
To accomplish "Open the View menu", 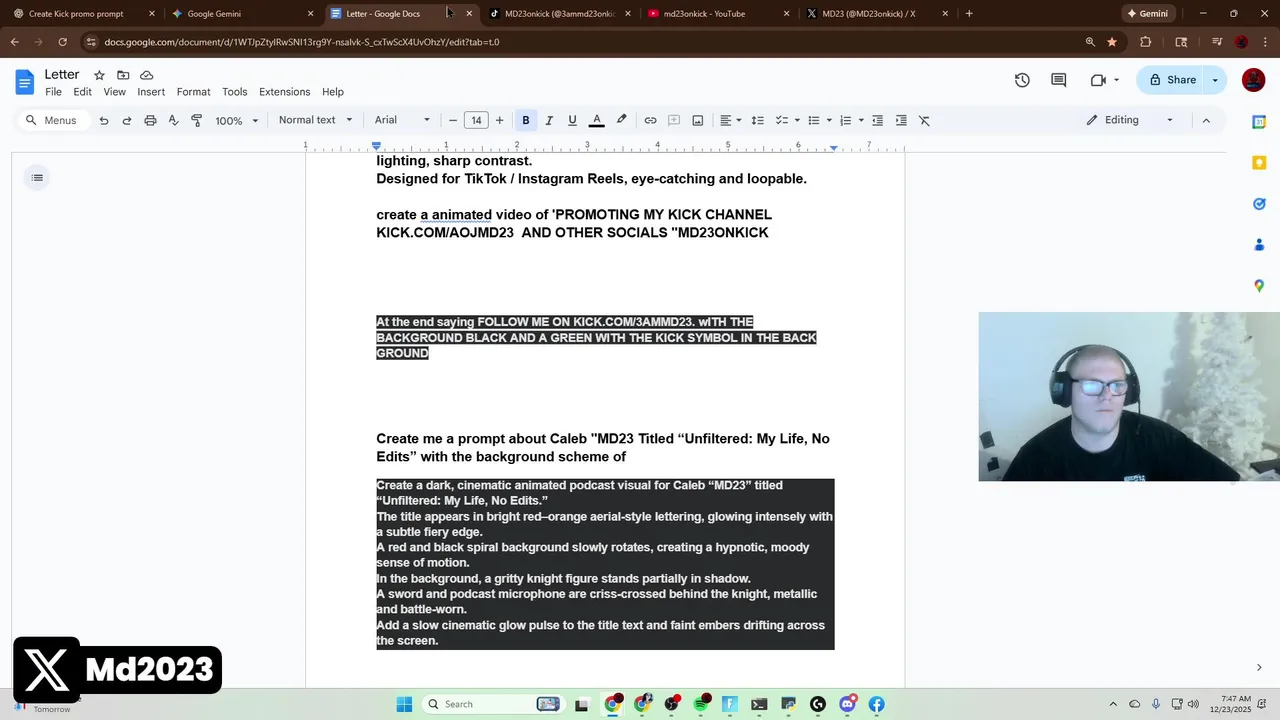I will coord(115,92).
